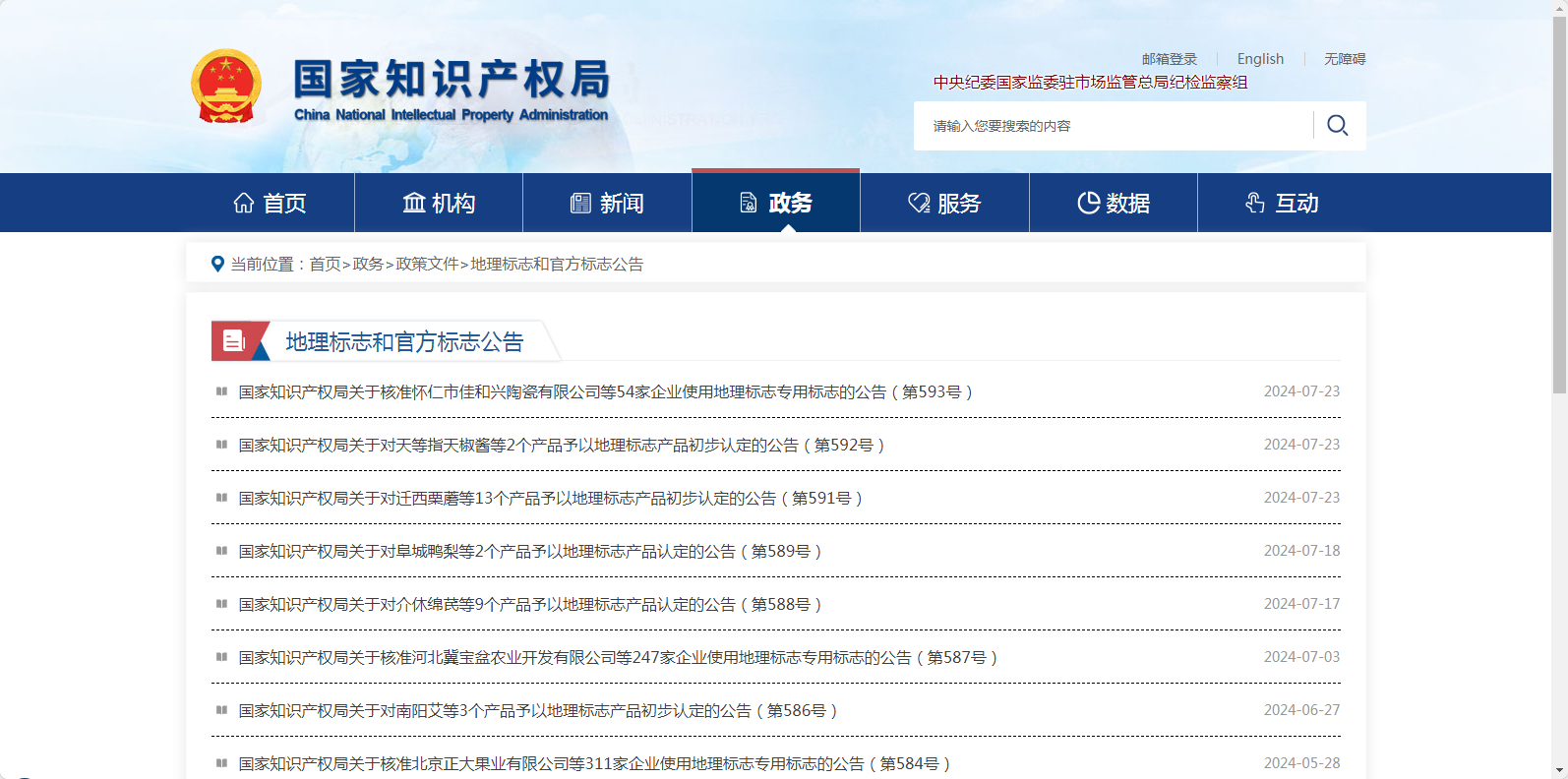The height and width of the screenshot is (779, 1568).
Task: Open the 中央纪委国家监委驻市场监管总局纪检监察组 link
Action: (1090, 83)
